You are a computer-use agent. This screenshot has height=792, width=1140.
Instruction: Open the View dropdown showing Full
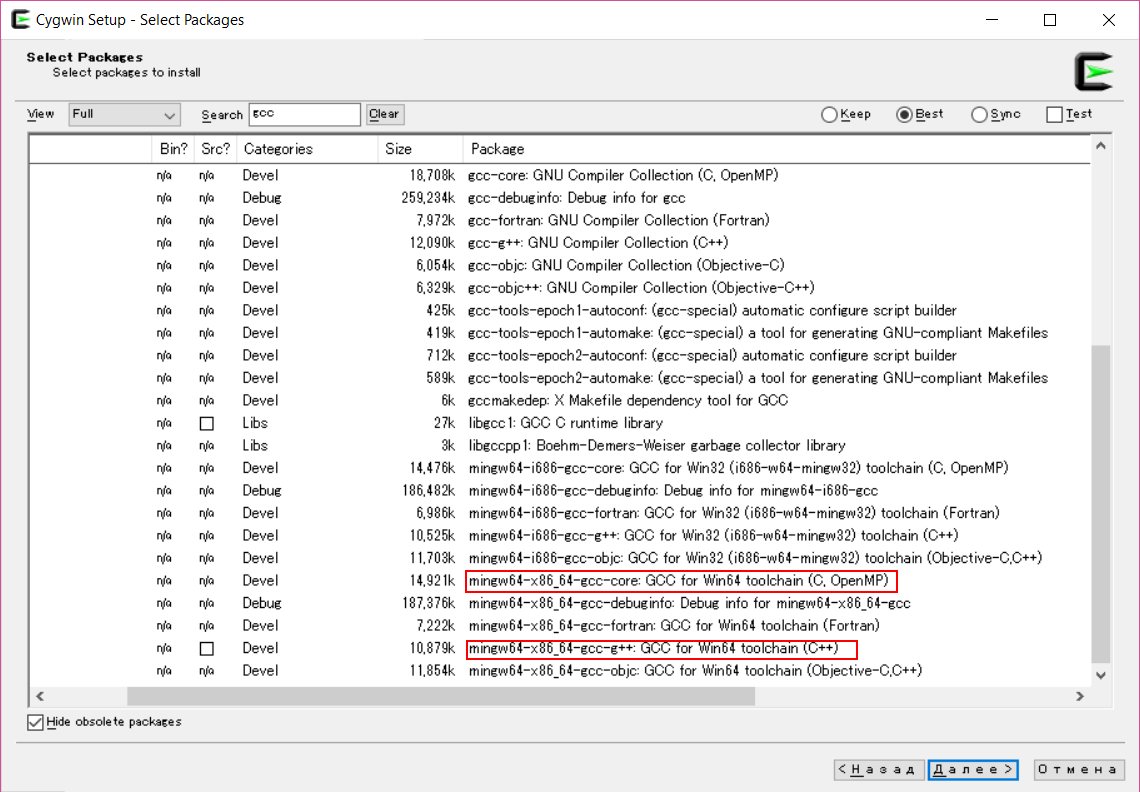coord(124,115)
